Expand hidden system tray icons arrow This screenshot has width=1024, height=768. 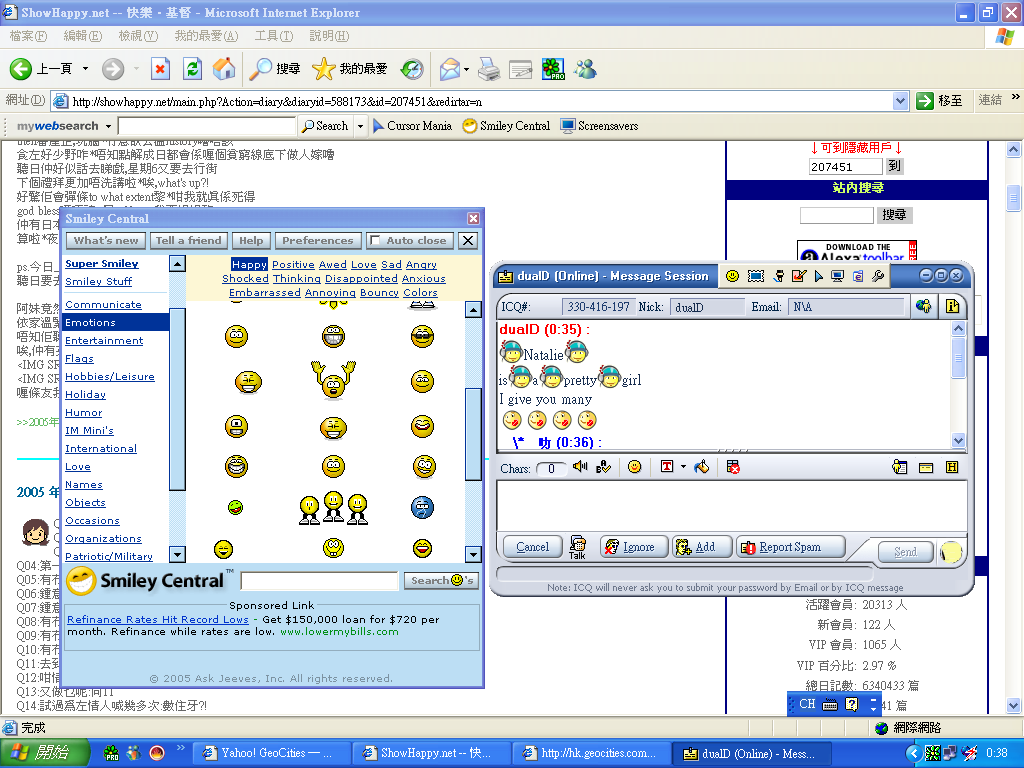tap(914, 754)
